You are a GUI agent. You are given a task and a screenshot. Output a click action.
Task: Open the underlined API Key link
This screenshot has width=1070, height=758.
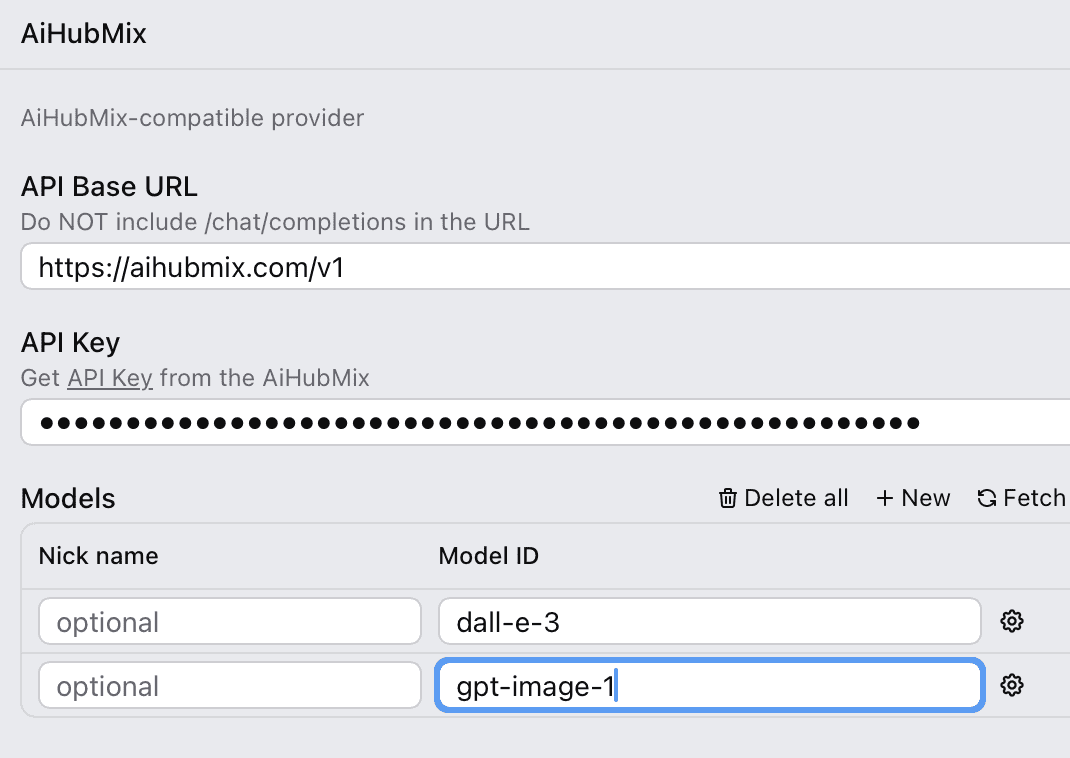[x=110, y=378]
